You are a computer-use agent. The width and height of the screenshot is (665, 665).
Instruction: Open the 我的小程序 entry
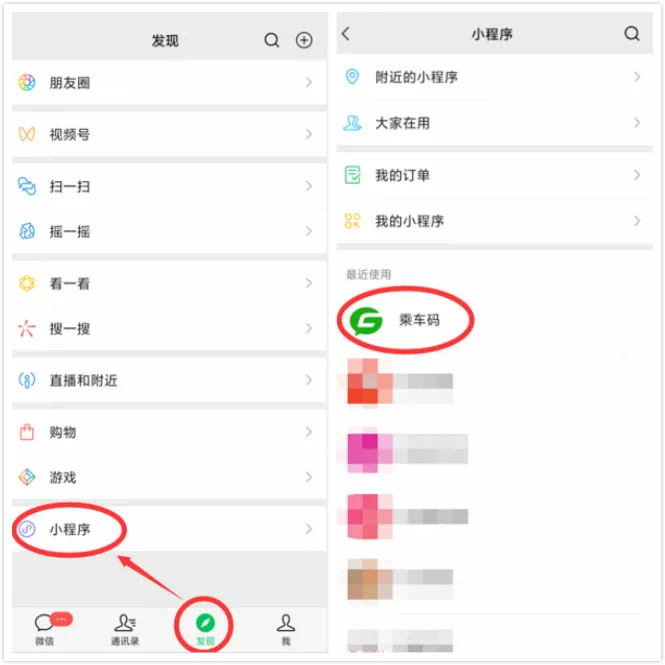495,221
